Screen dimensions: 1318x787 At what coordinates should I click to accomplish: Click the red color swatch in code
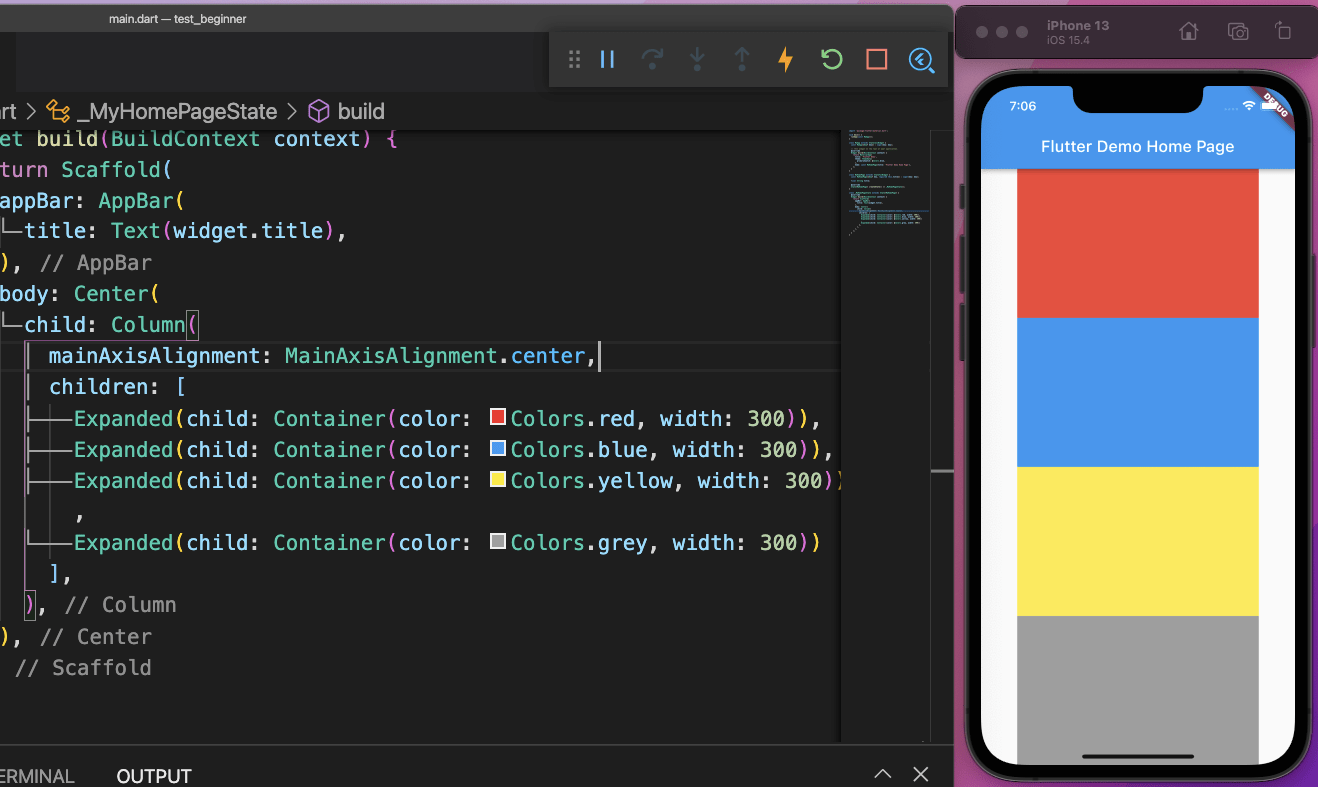[498, 418]
